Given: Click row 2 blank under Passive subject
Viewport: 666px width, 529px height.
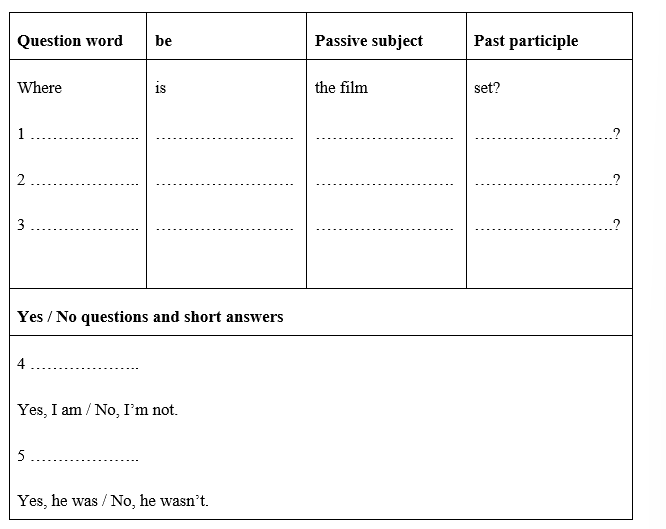Looking at the screenshot, I should click(384, 182).
